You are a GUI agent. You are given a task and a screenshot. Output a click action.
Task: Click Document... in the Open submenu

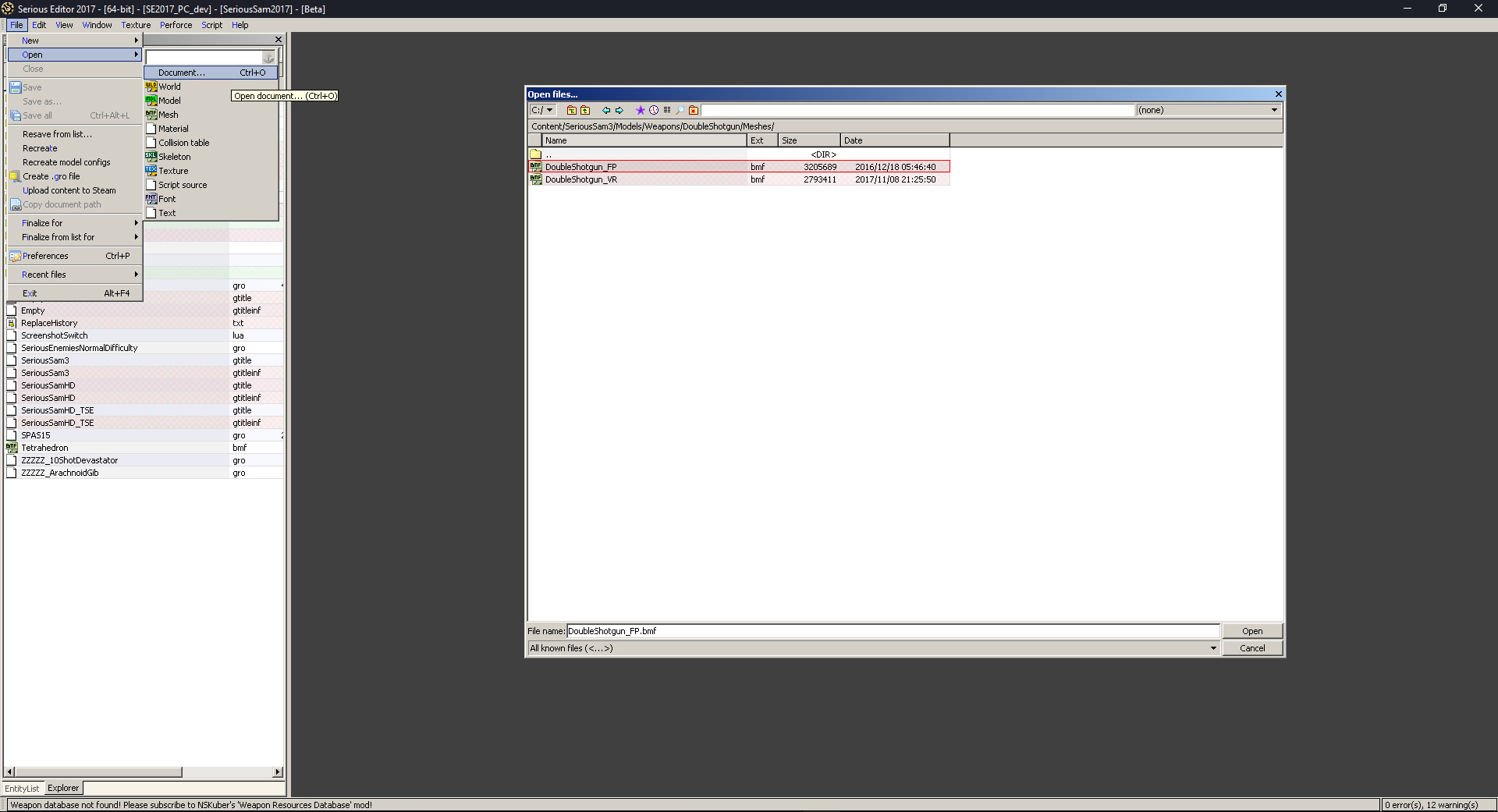coord(211,73)
